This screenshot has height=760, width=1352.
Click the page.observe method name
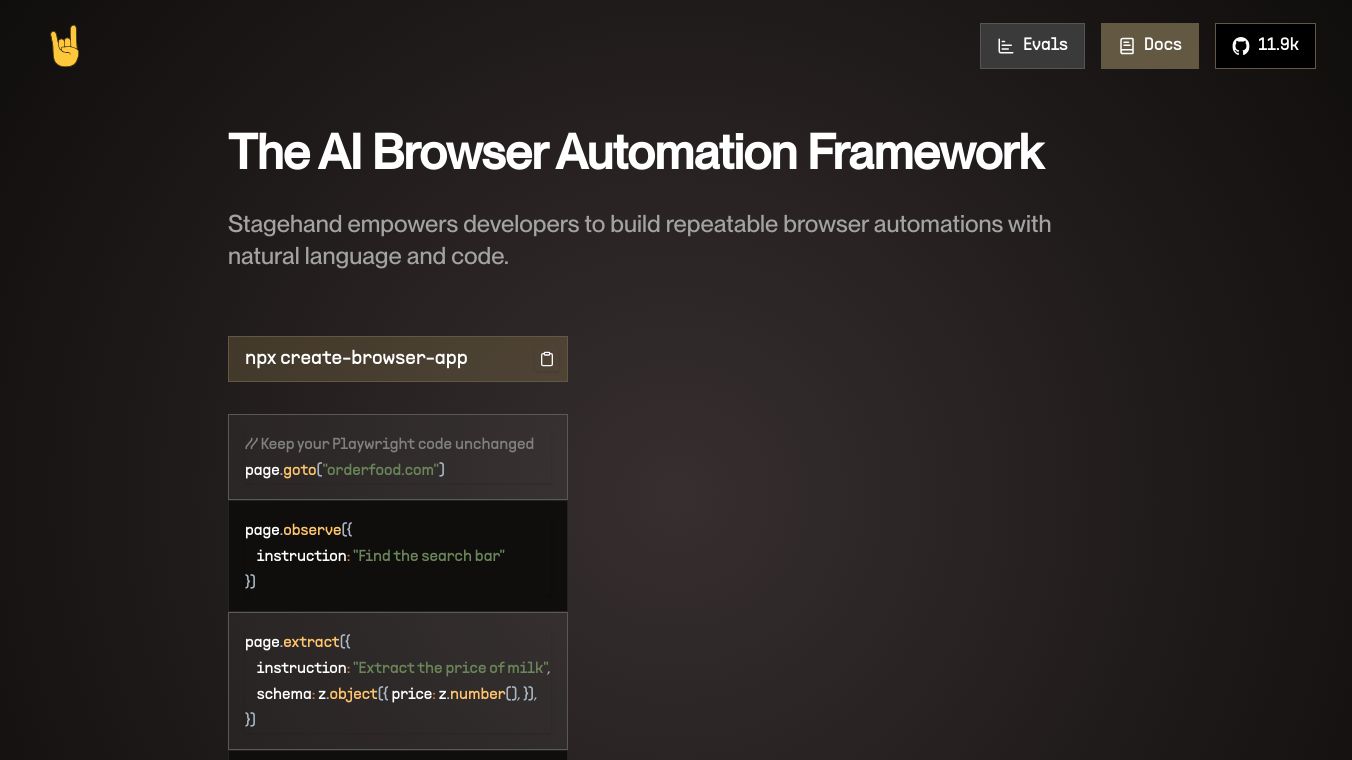click(311, 530)
